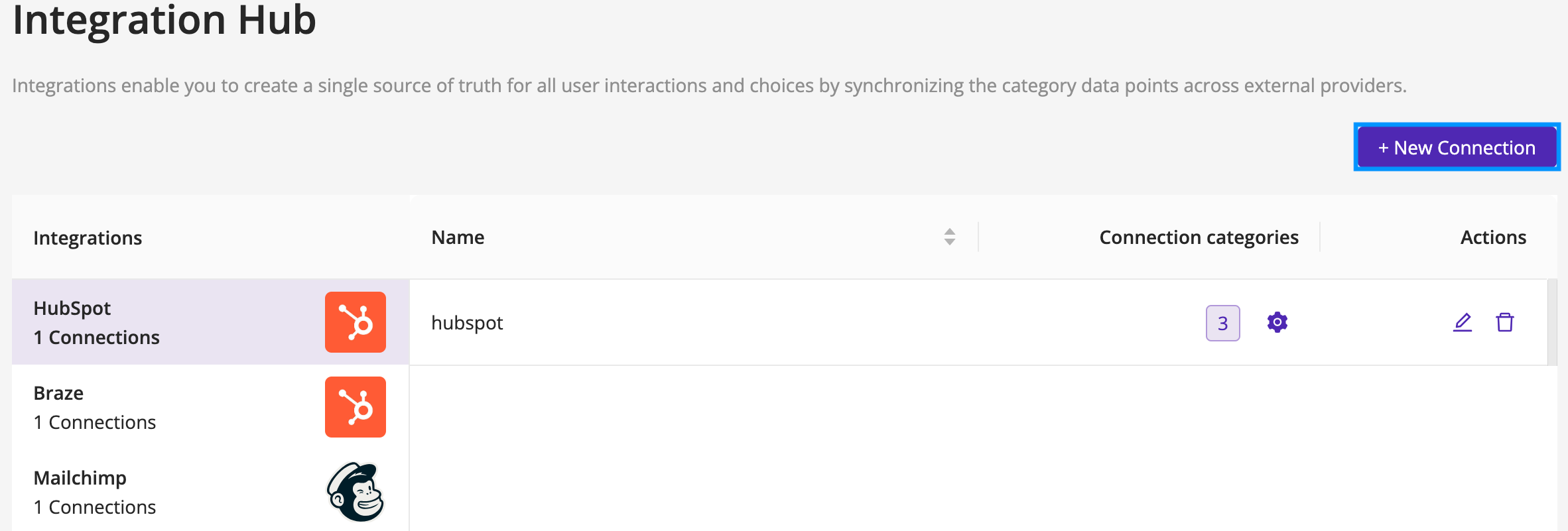Click the Mailchimp monkey logo
Image resolution: width=1568 pixels, height=531 pixels.
[x=356, y=492]
